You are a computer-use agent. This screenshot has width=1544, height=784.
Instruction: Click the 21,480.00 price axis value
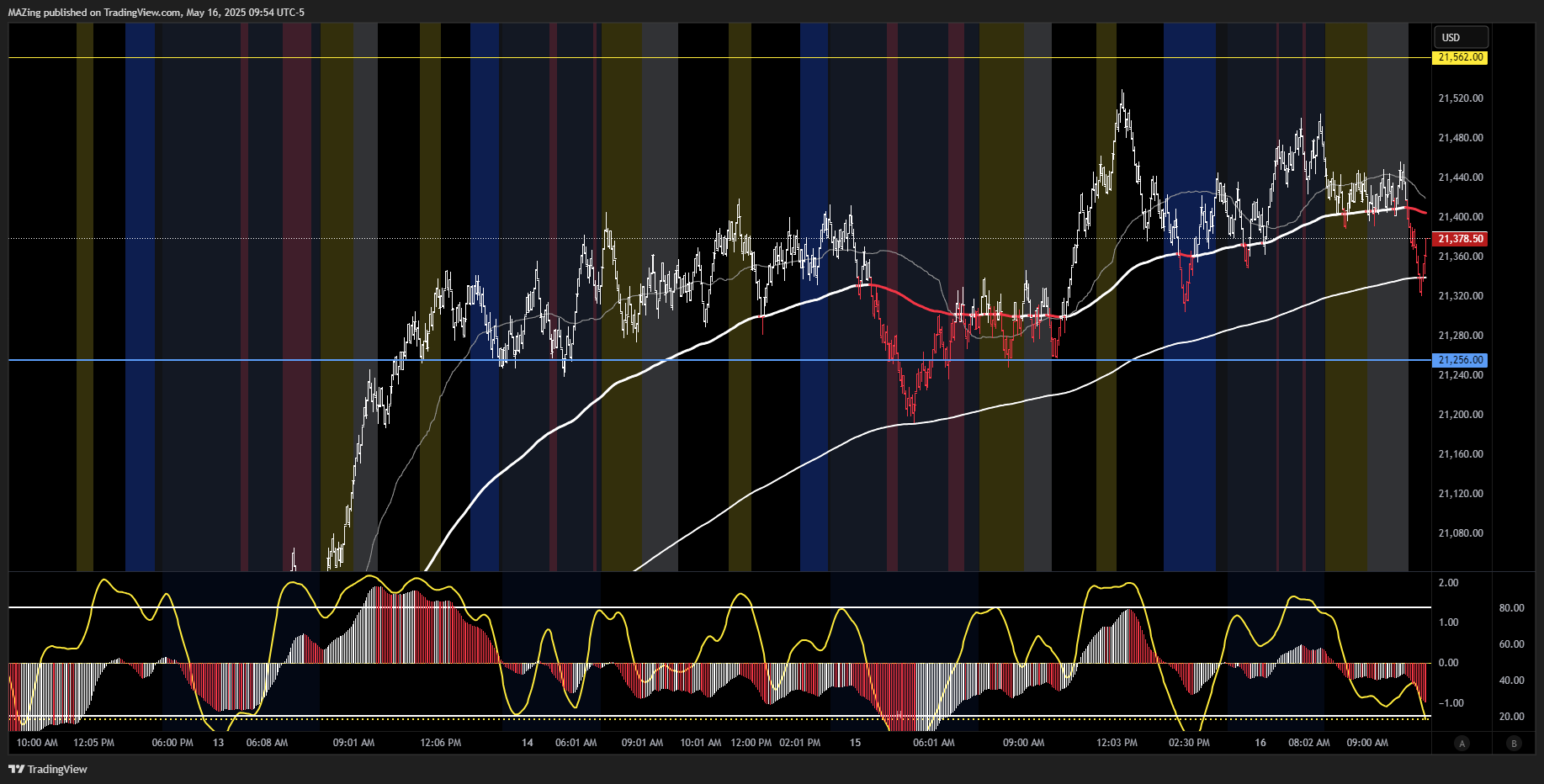tap(1461, 138)
